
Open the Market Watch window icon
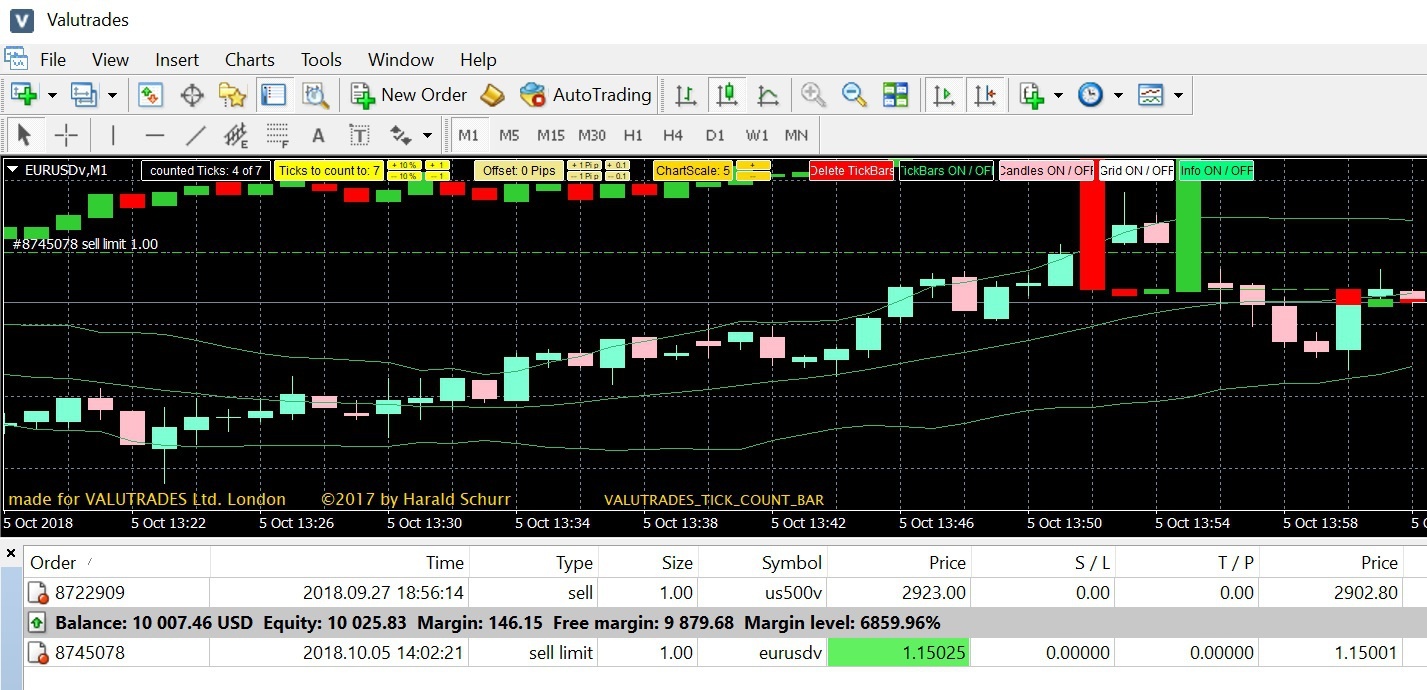(150, 95)
